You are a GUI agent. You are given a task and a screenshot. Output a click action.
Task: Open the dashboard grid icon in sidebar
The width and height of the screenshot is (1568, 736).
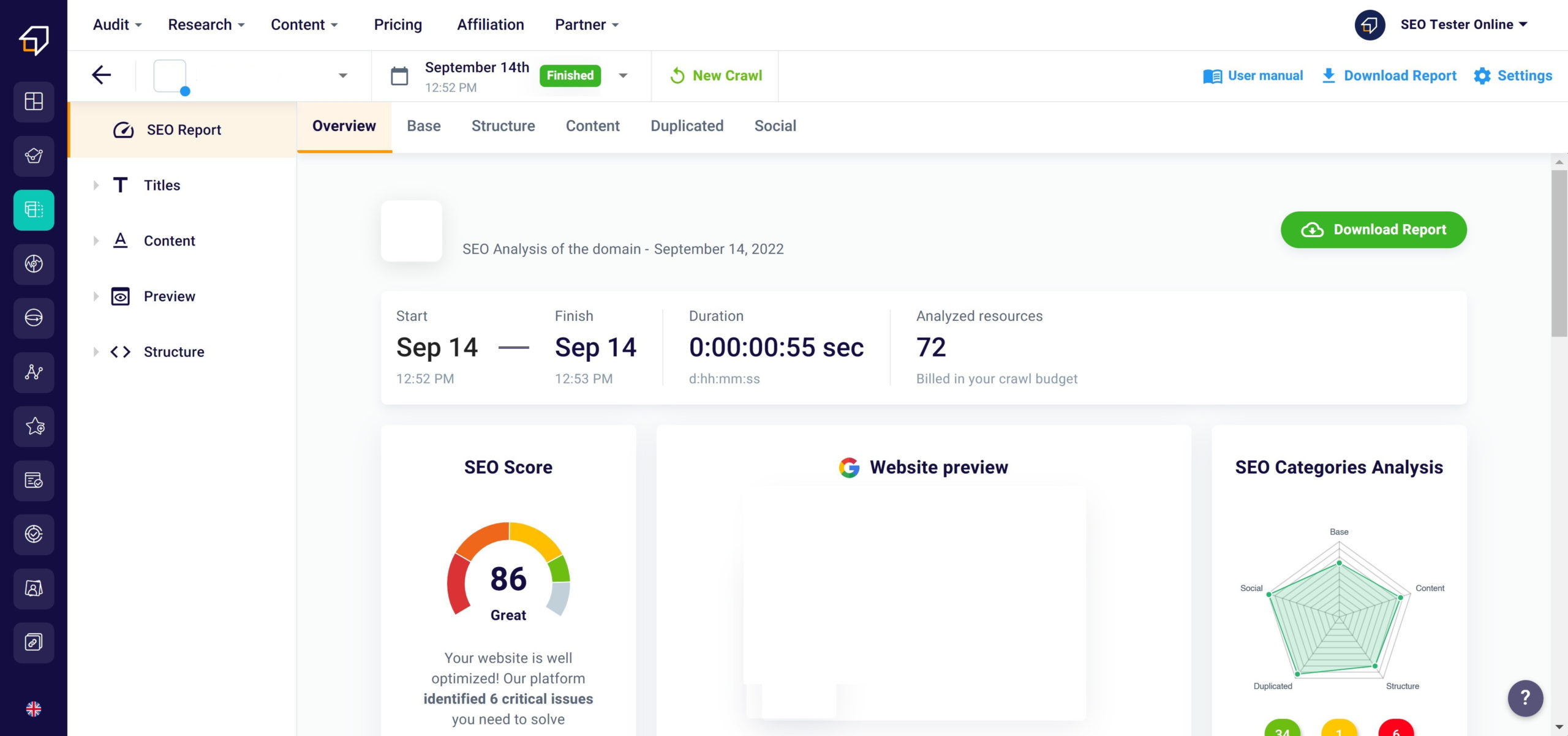(34, 102)
